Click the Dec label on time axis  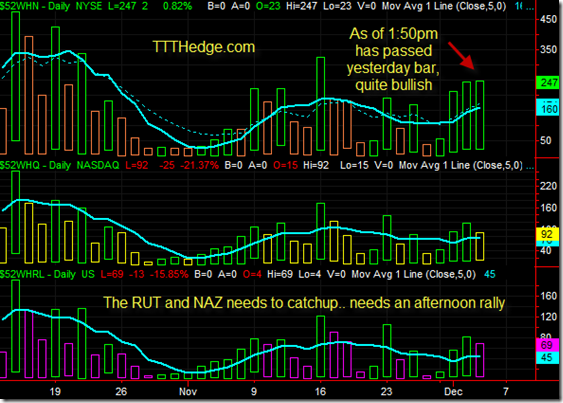(x=453, y=391)
